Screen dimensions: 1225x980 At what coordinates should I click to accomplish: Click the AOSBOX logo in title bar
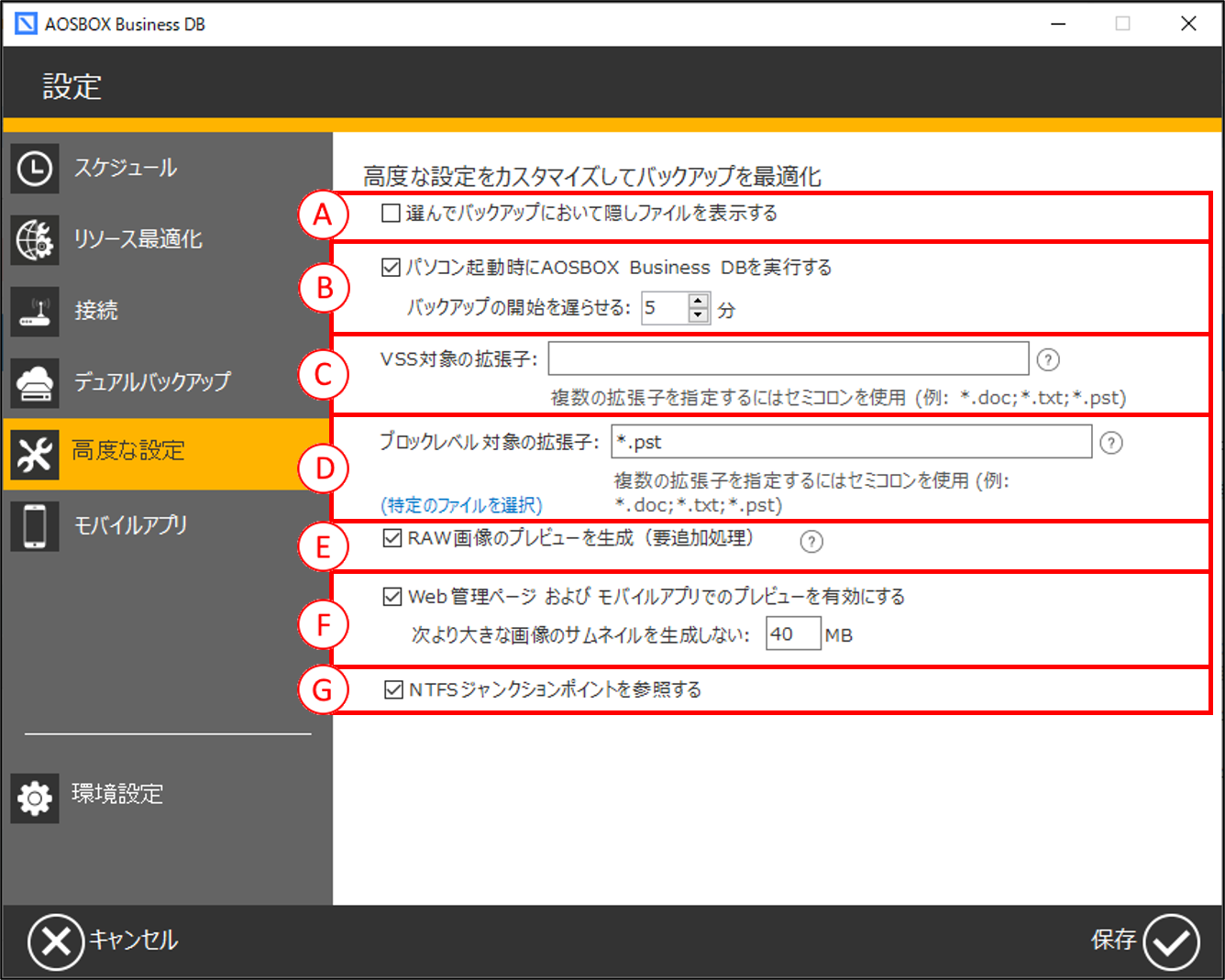point(27,24)
